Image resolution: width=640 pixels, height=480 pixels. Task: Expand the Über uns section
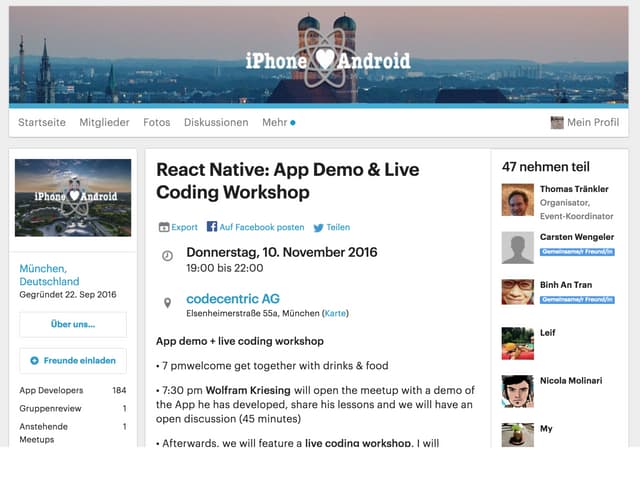73,324
